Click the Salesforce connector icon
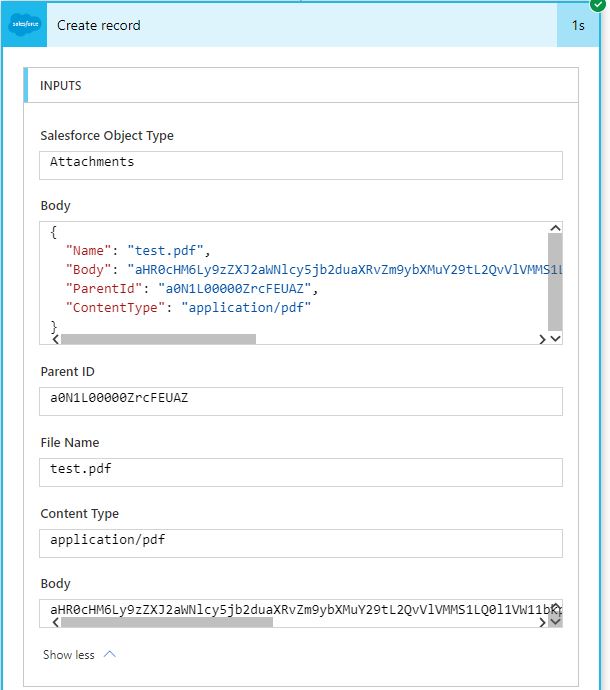Screen dimensions: 610x690 point(24,25)
